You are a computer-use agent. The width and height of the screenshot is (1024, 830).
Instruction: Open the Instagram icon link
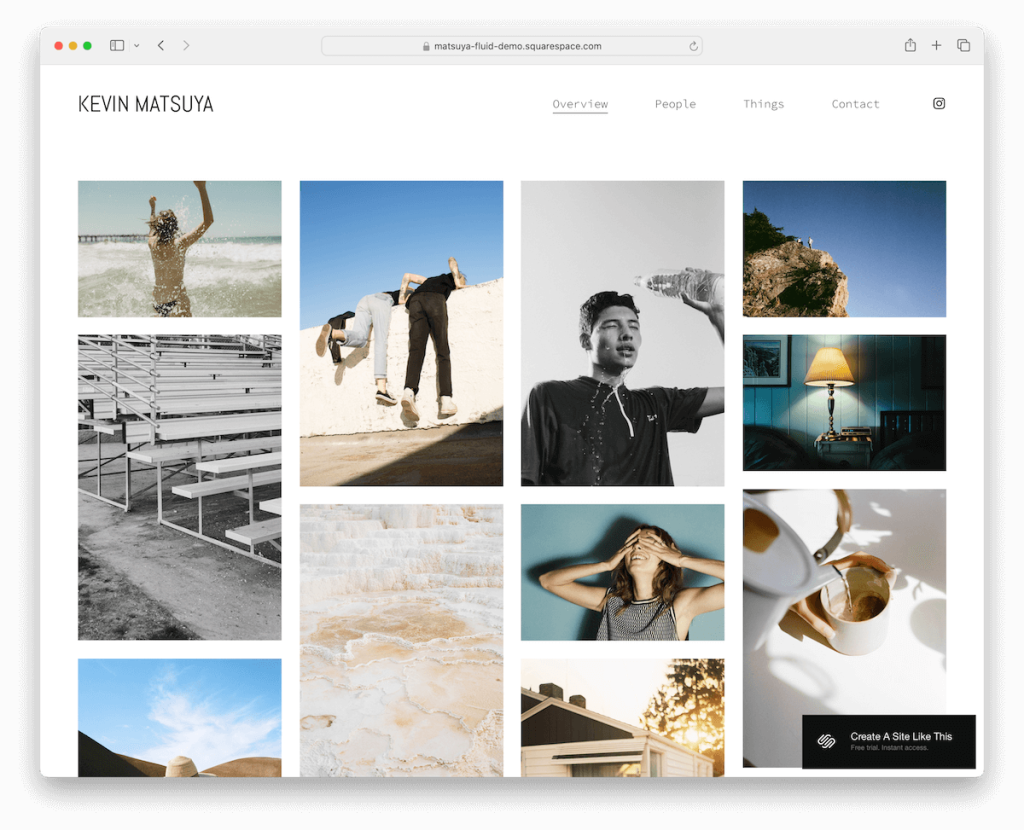pos(938,103)
